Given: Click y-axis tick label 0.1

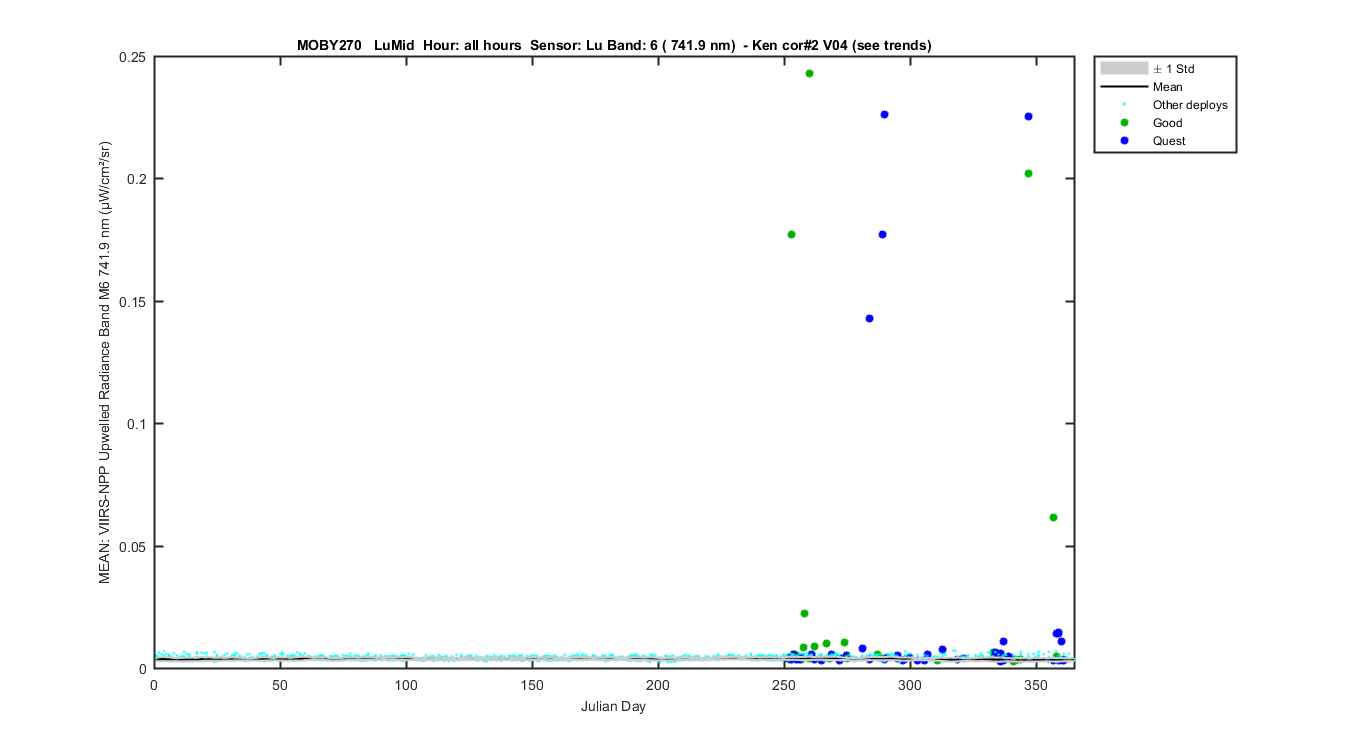Looking at the screenshot, I should click(138, 424).
